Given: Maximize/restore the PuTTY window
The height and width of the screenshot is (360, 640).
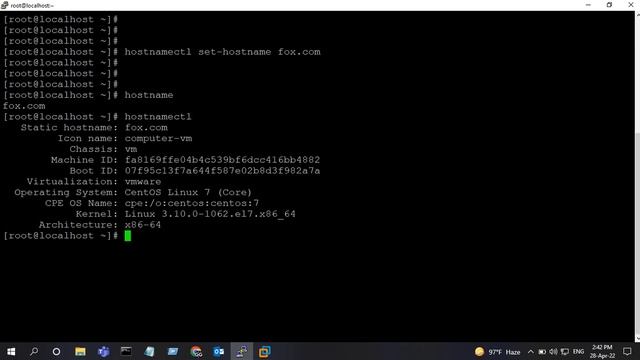Looking at the screenshot, I should 609,5.
